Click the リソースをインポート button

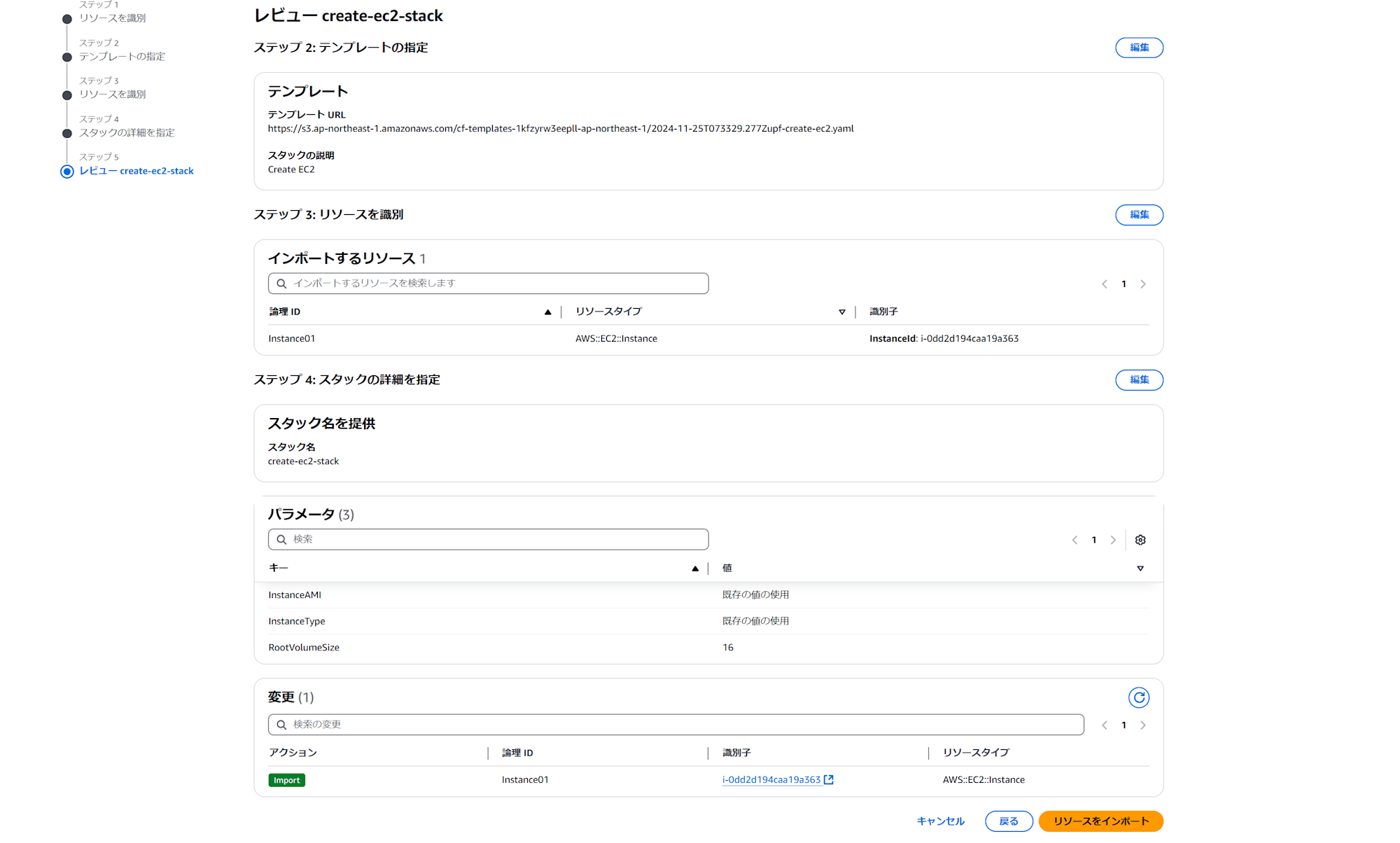pyautogui.click(x=1100, y=821)
